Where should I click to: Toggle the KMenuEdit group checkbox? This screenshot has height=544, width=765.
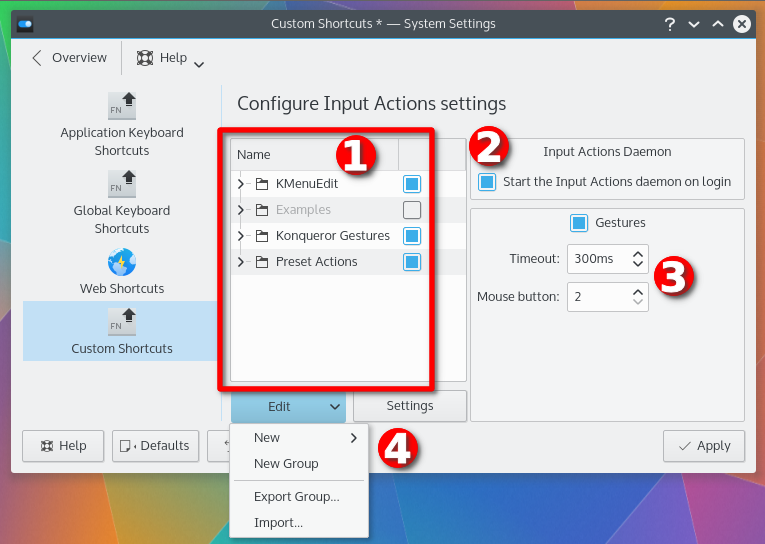coord(412,184)
